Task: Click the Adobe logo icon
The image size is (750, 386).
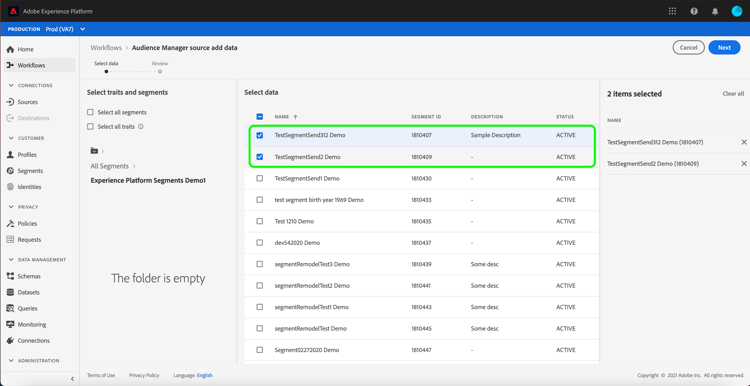Action: 13,11
